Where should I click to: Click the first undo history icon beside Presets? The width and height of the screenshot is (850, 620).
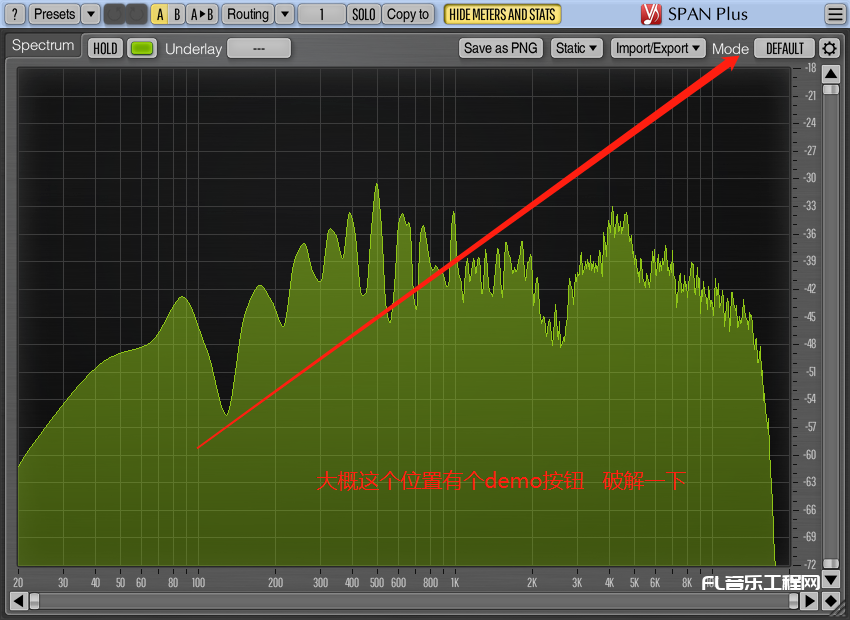tap(113, 14)
